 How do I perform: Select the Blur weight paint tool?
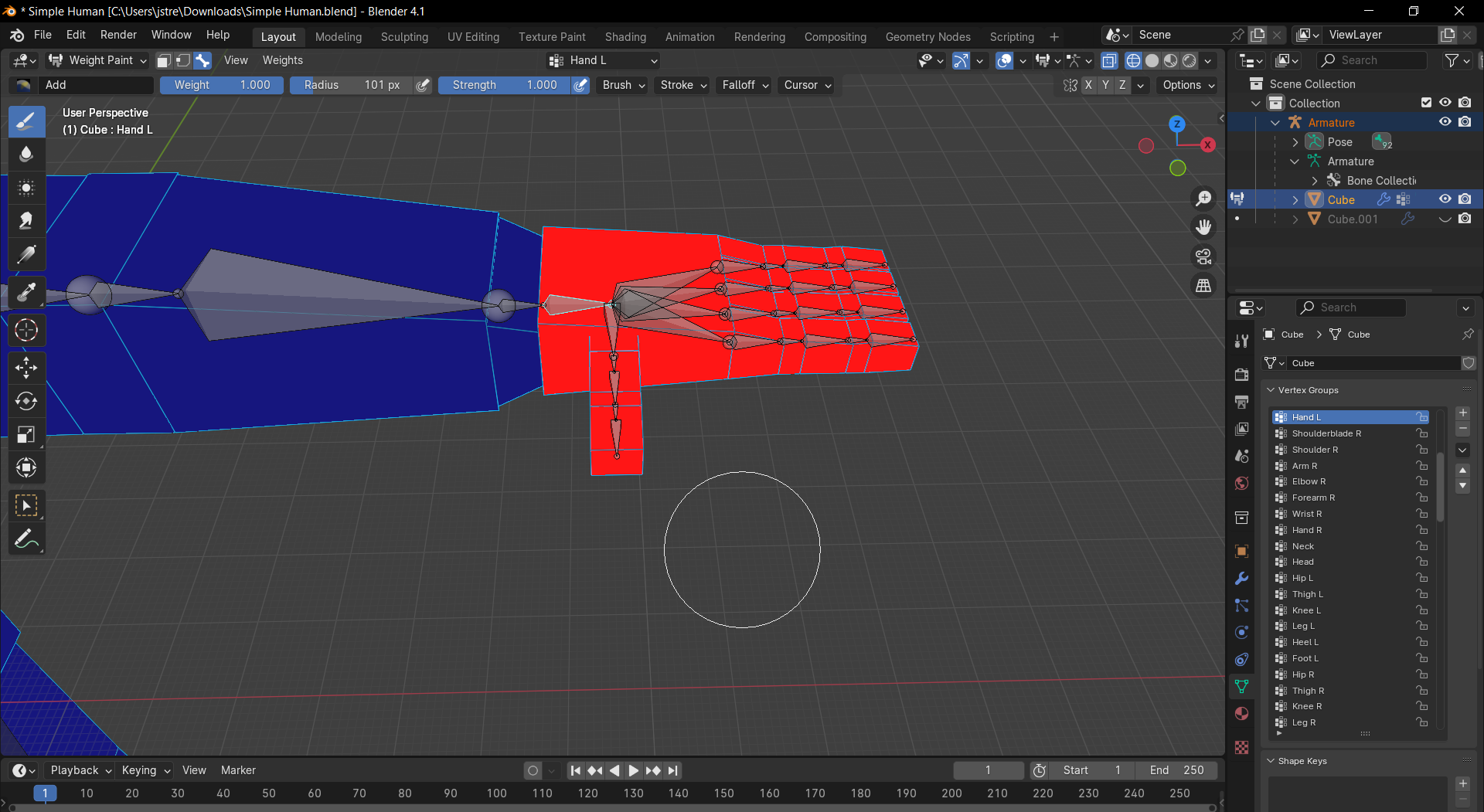pos(26,155)
